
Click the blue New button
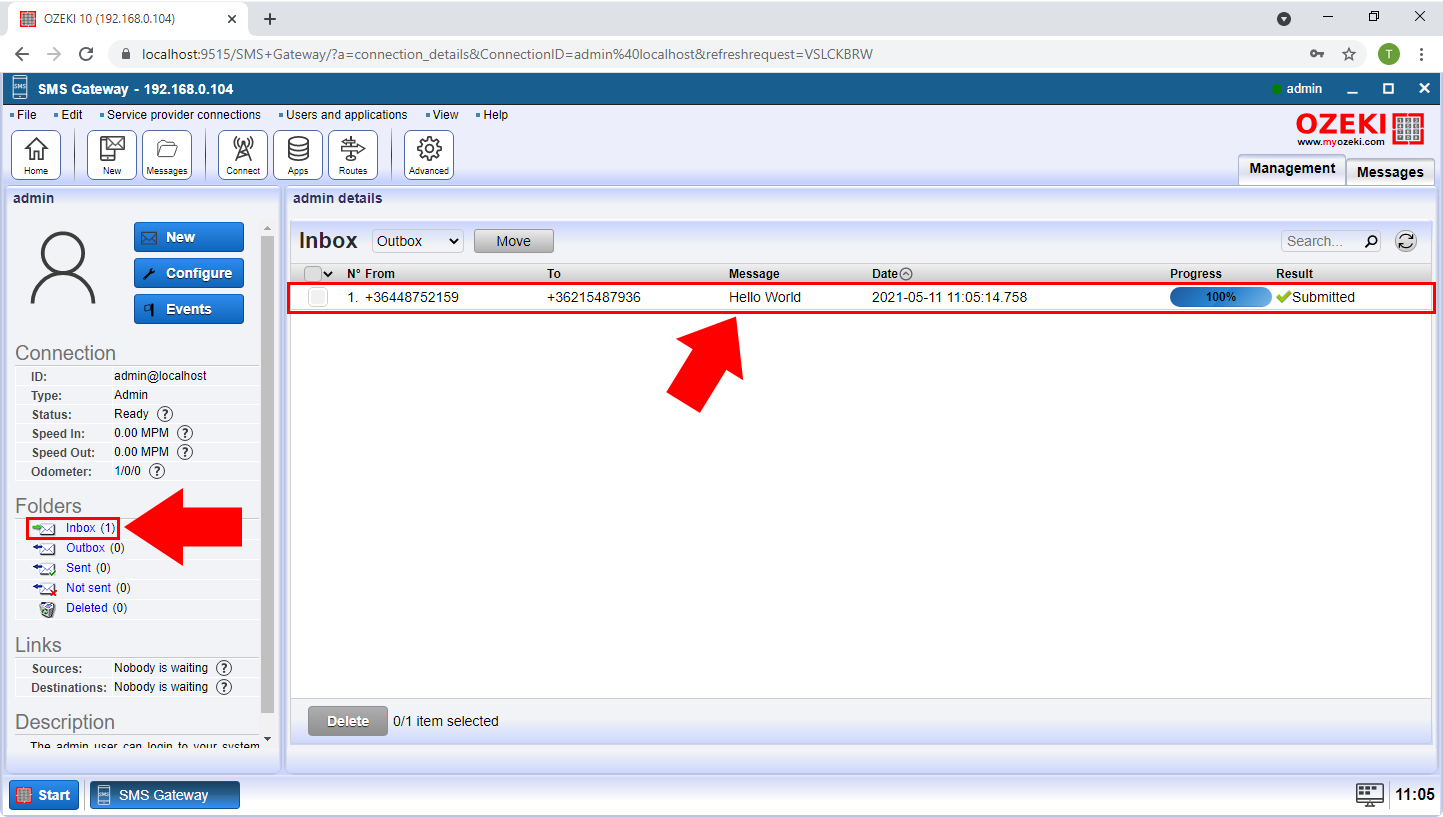[189, 237]
